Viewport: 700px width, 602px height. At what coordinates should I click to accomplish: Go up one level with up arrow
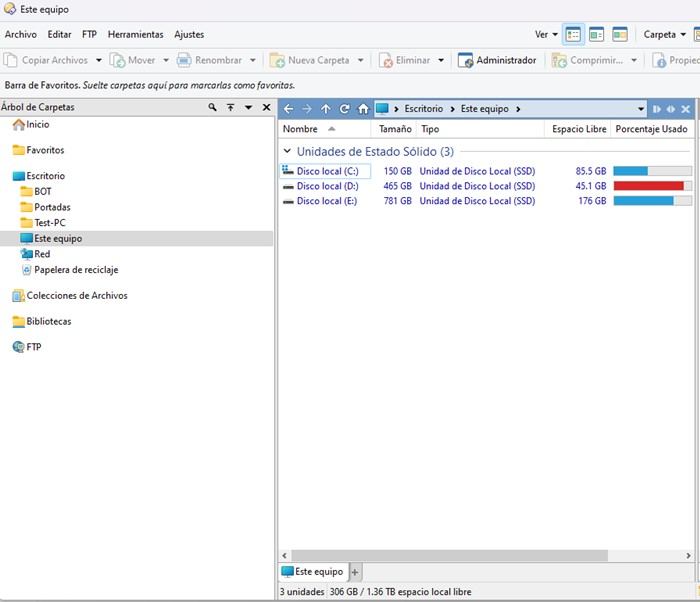pyautogui.click(x=326, y=109)
